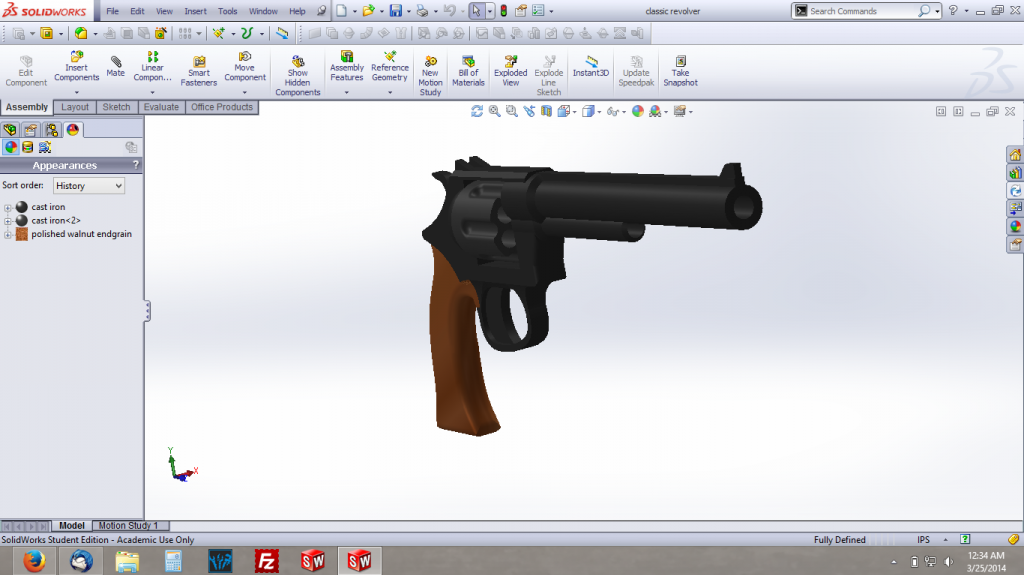Create an Exploded View
This screenshot has width=1024, height=575.
pyautogui.click(x=511, y=71)
